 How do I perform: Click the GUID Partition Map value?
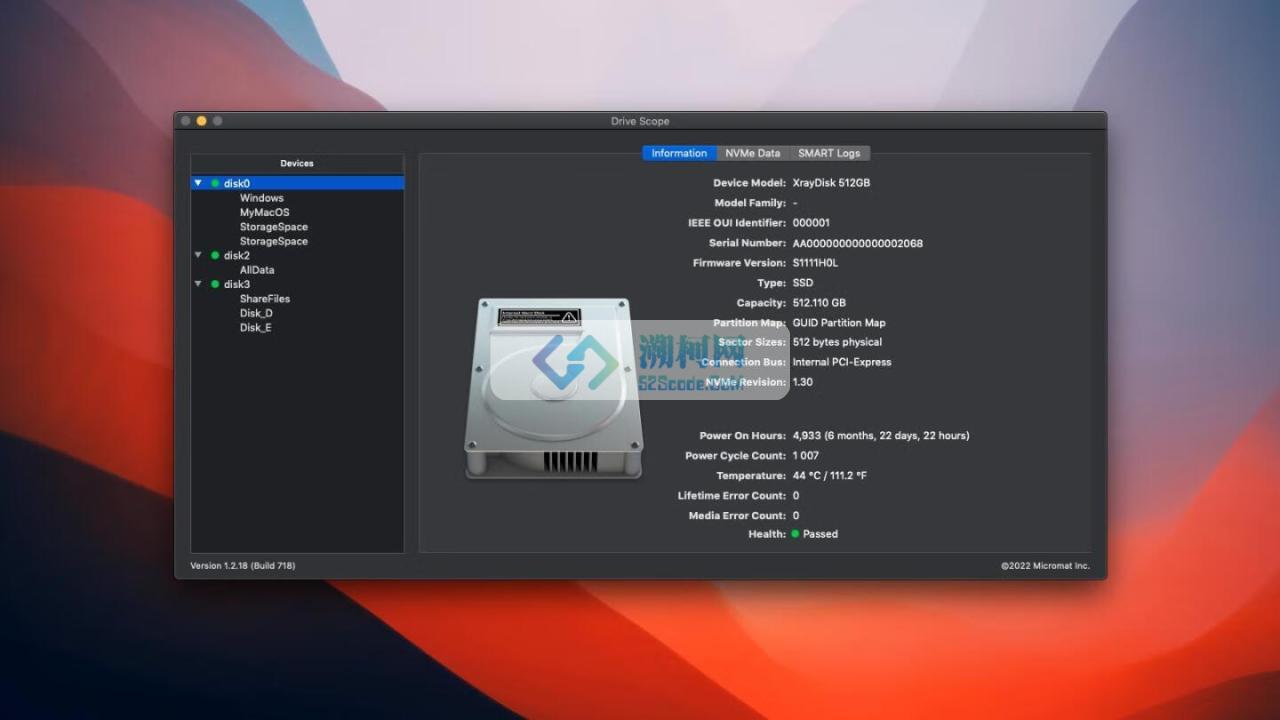(x=839, y=323)
